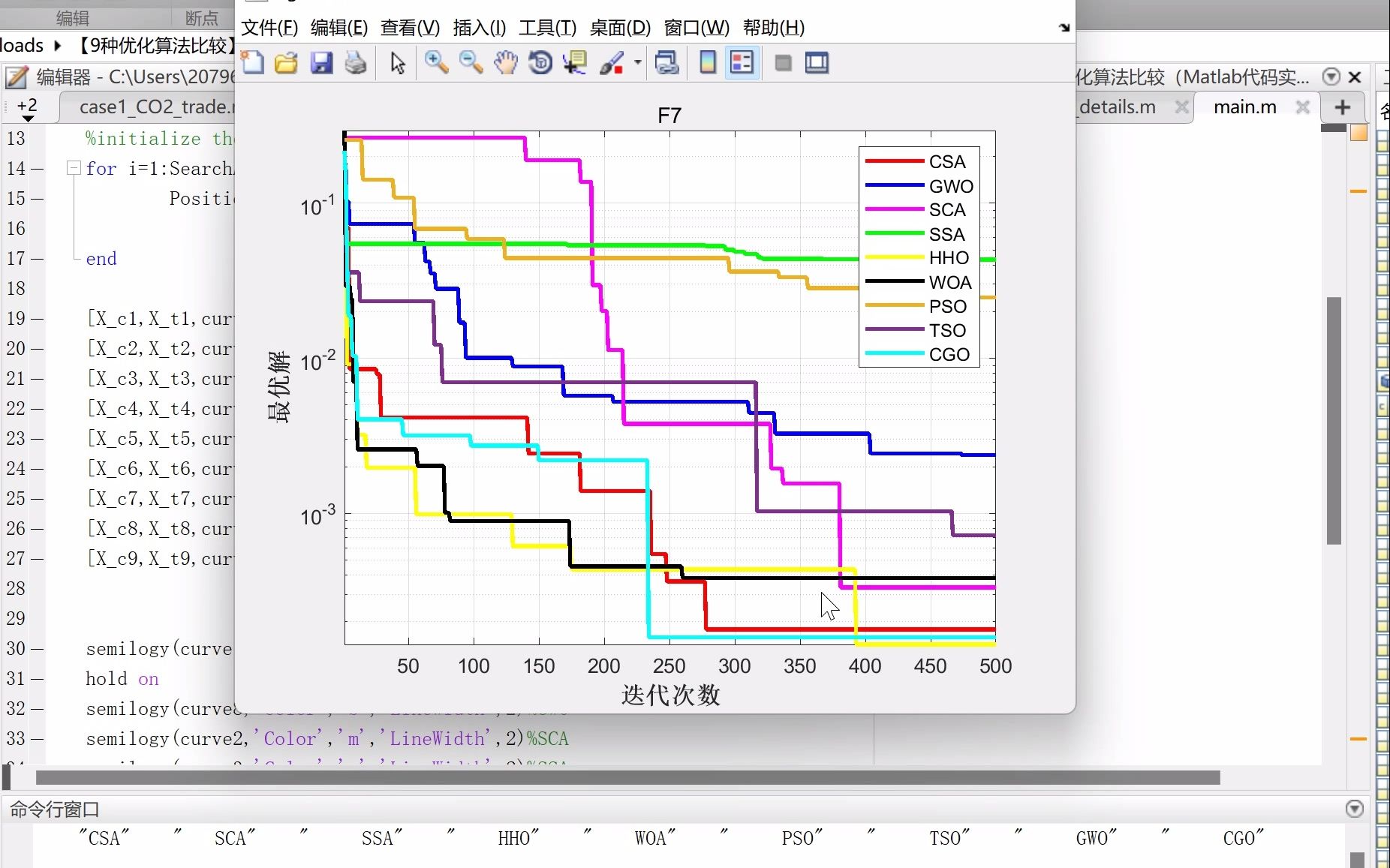The width and height of the screenshot is (1390, 868).
Task: Click the Link Plot icon
Action: (x=666, y=62)
